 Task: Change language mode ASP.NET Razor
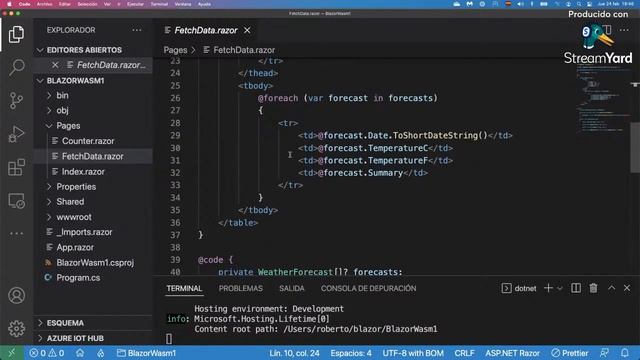(x=512, y=353)
